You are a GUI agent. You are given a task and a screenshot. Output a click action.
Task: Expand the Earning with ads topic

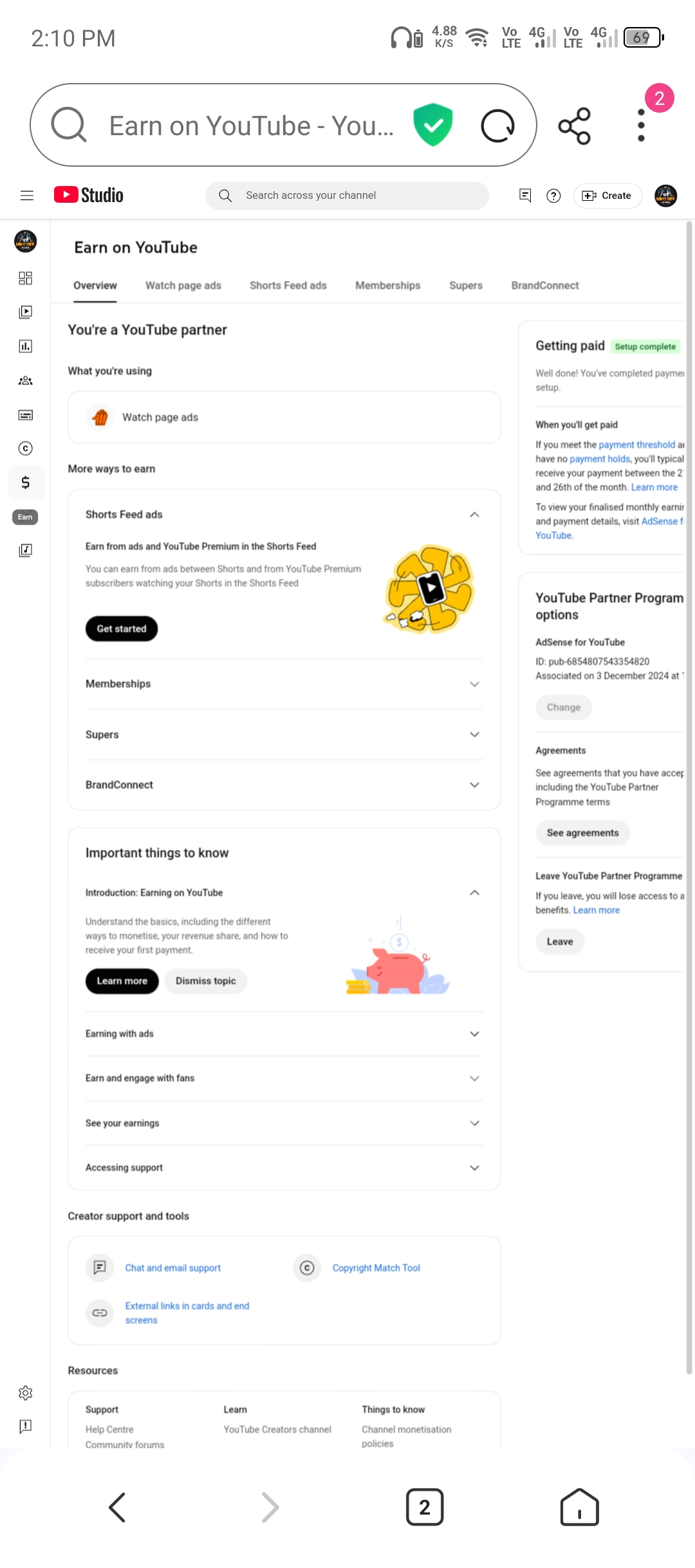[284, 1034]
